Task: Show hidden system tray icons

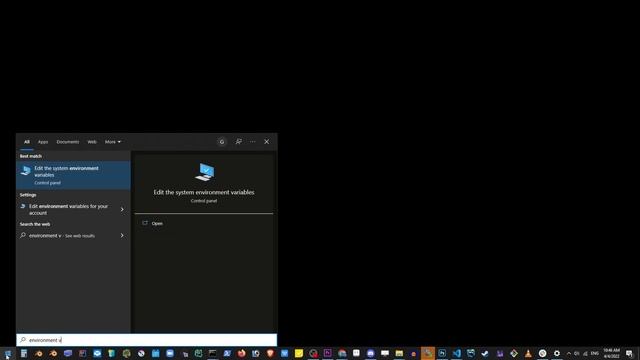Action: coord(569,353)
